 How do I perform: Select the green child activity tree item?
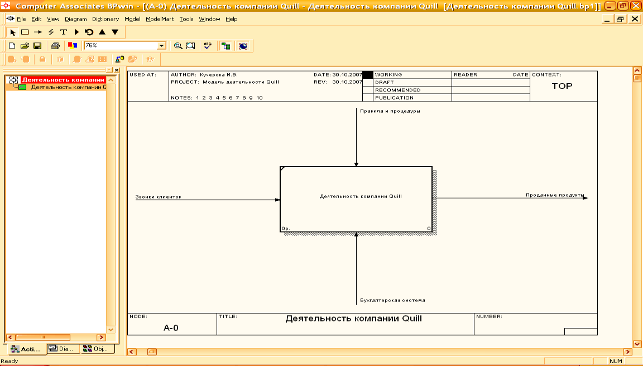click(68, 87)
